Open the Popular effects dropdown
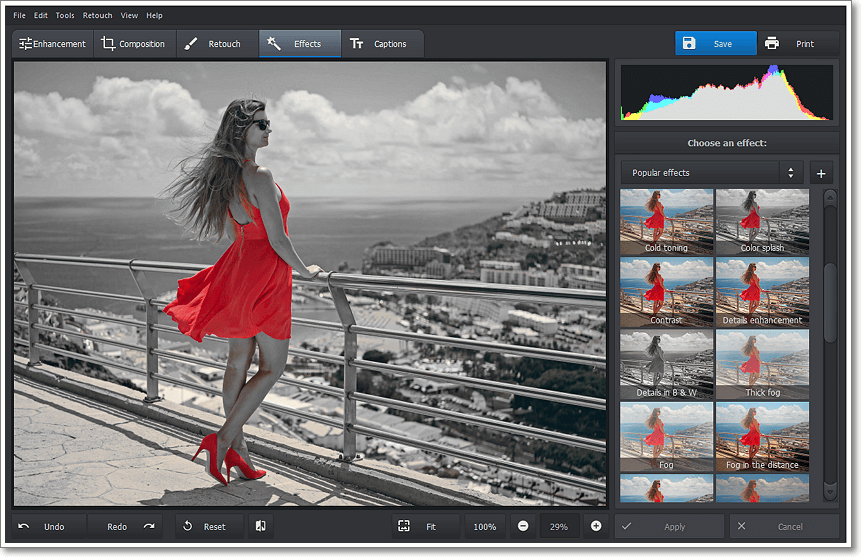 coord(711,173)
